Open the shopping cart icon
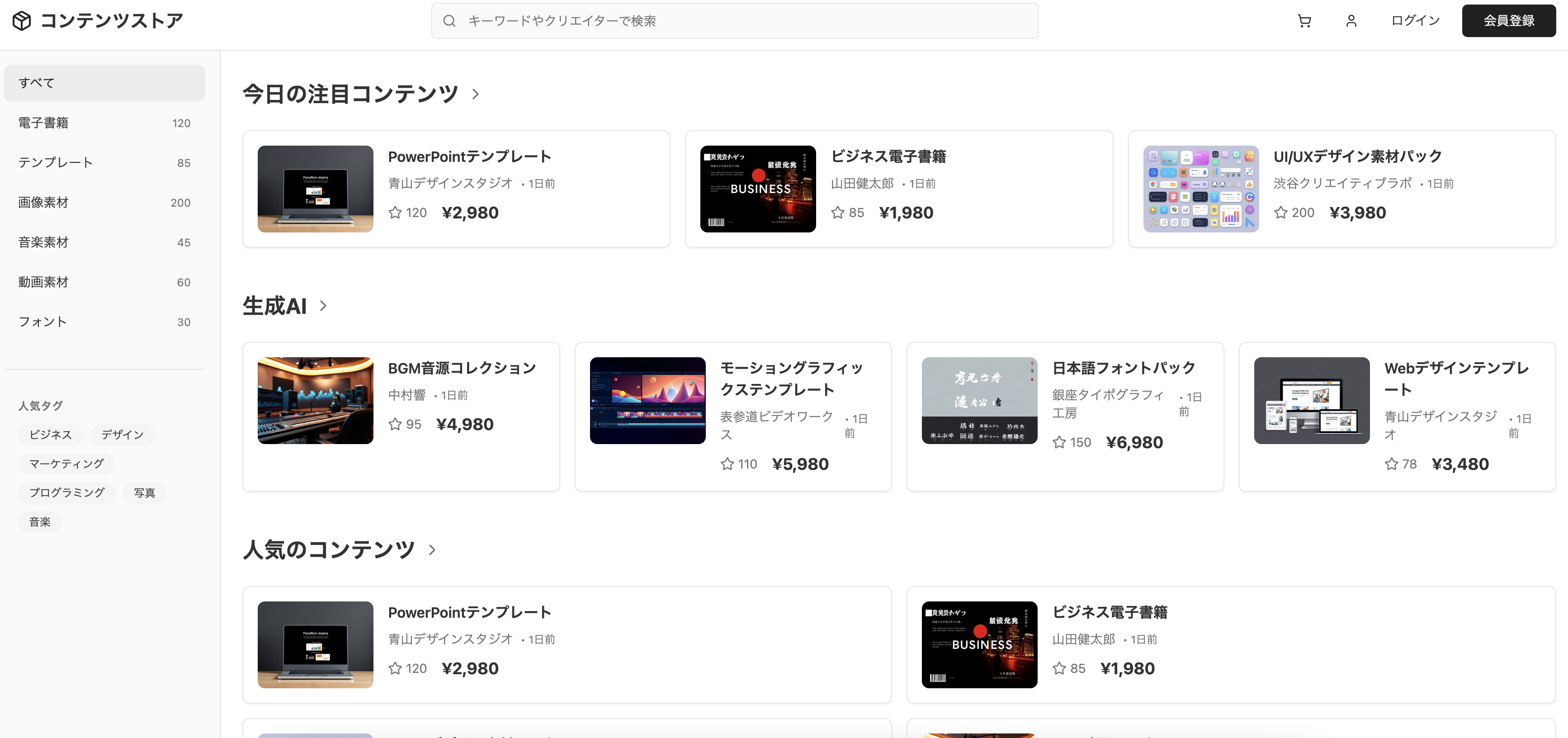This screenshot has width=1568, height=738. click(x=1304, y=20)
